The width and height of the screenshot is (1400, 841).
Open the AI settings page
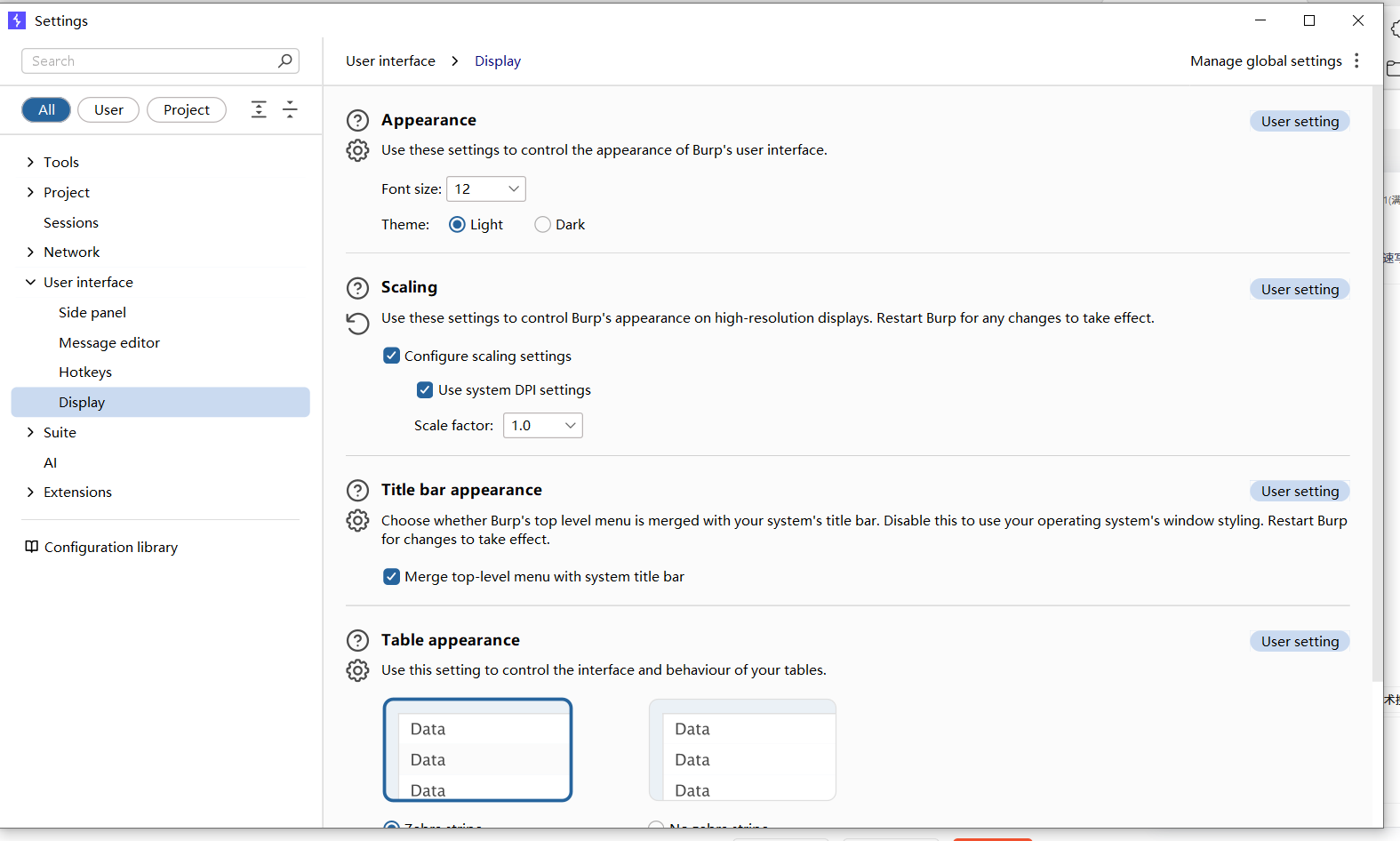coord(51,462)
